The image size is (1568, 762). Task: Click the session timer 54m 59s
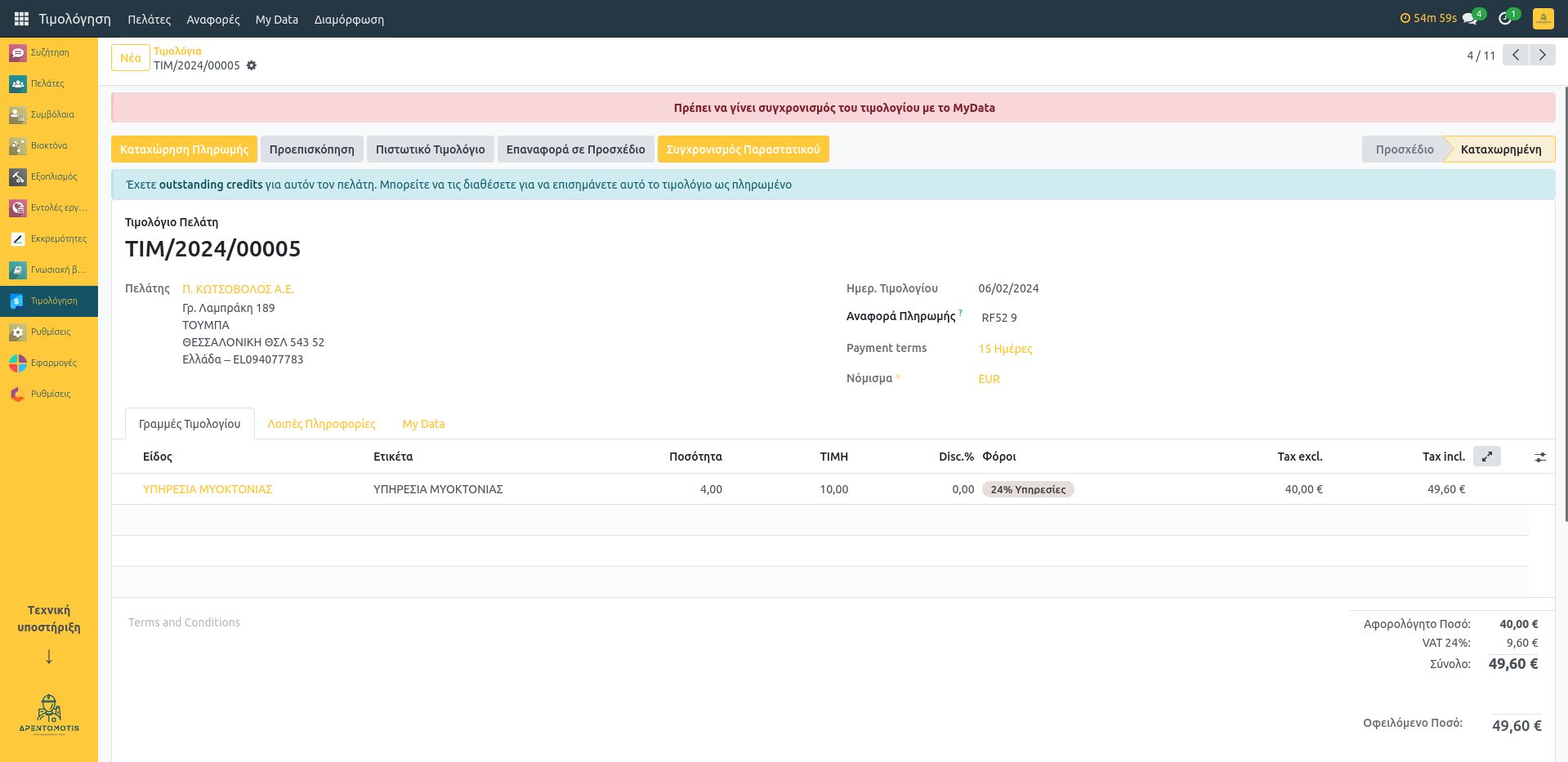(1428, 18)
